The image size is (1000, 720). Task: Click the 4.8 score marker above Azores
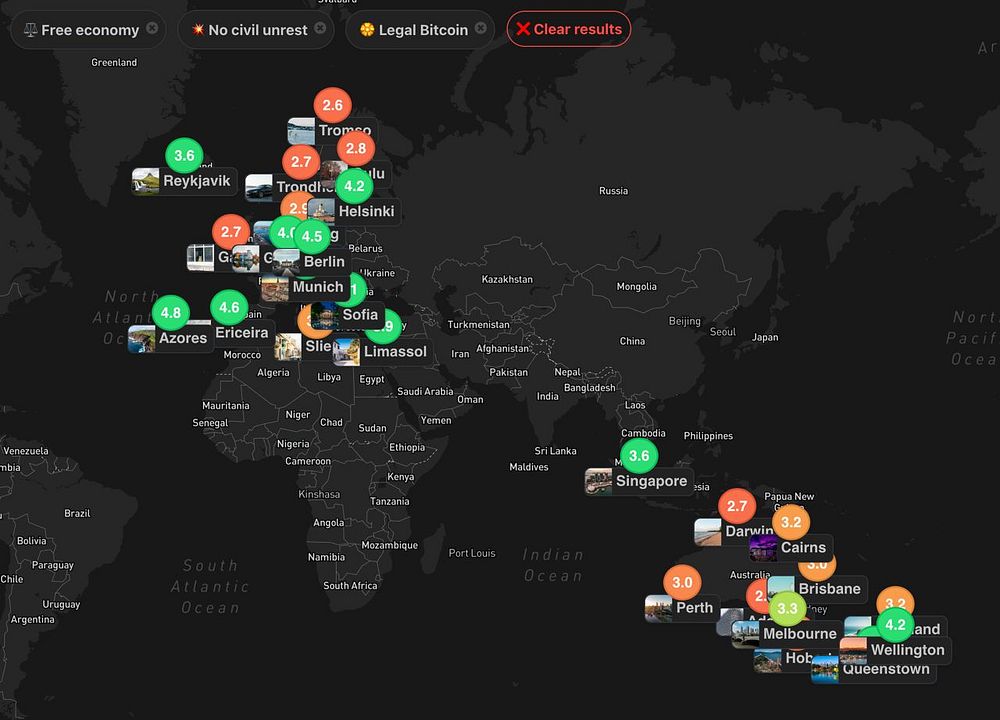coord(171,313)
